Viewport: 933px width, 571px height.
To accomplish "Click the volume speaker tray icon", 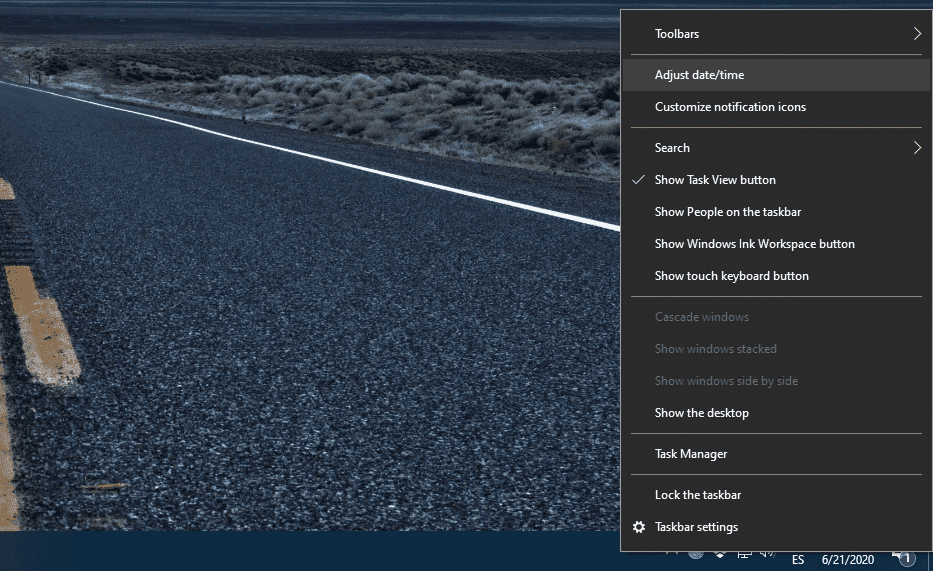I will pos(767,554).
